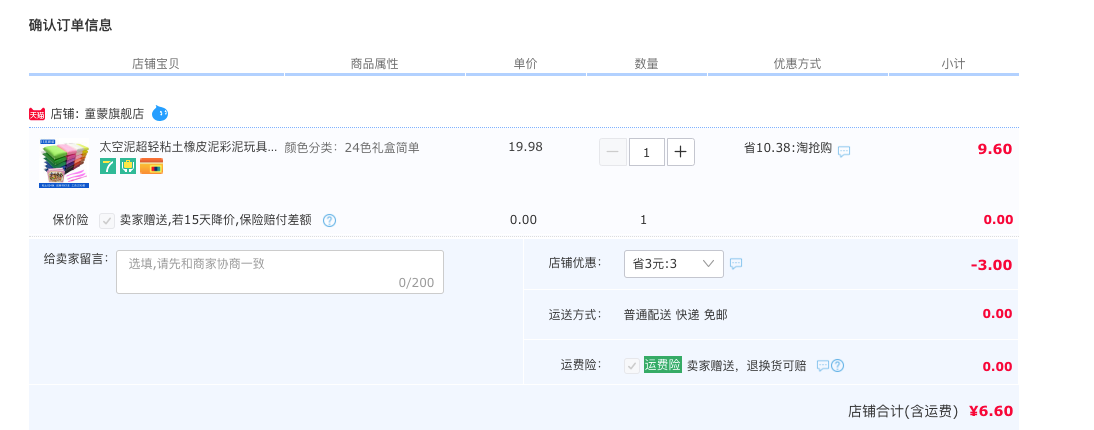
Task: Click the comment bubble icon in the 运费险 row
Action: (823, 365)
